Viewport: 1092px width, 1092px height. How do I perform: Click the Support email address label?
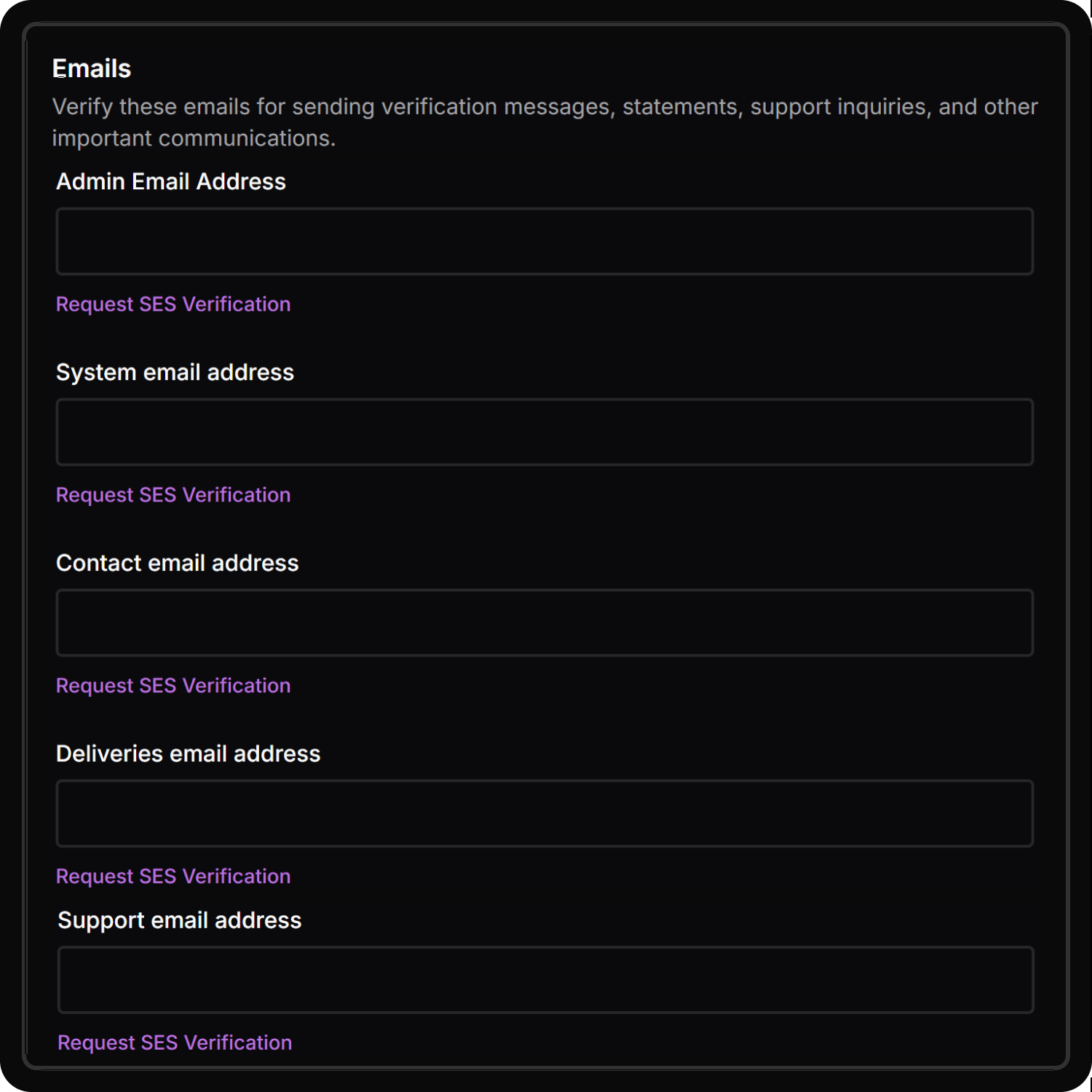tap(180, 919)
